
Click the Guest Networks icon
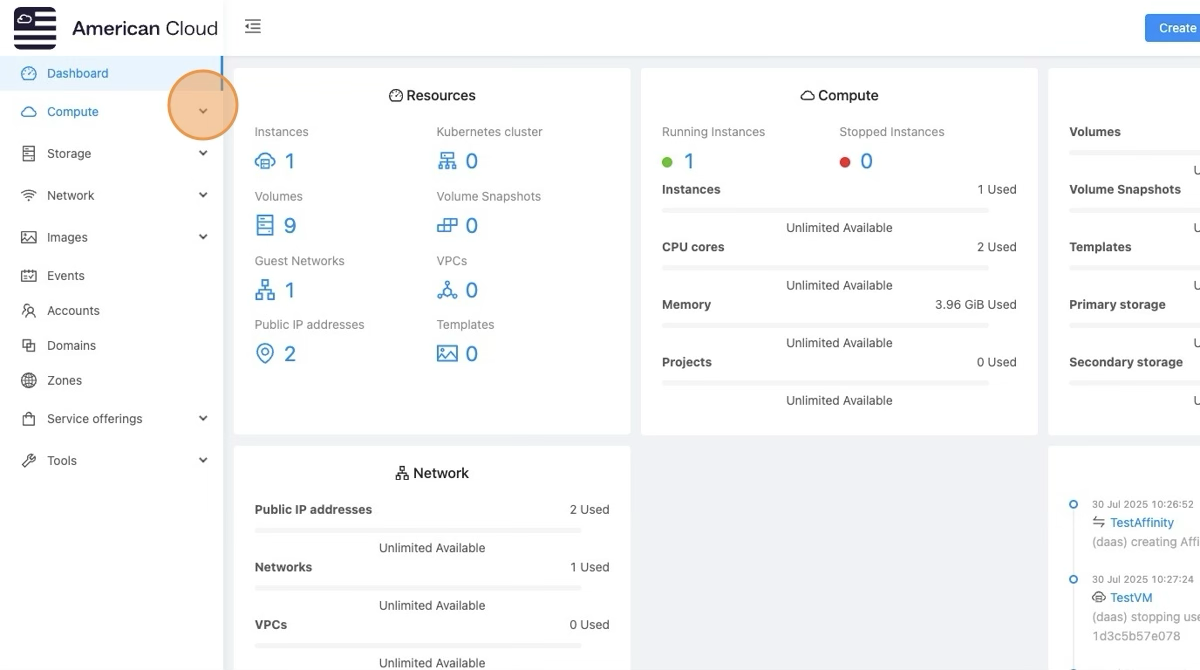pyautogui.click(x=265, y=290)
